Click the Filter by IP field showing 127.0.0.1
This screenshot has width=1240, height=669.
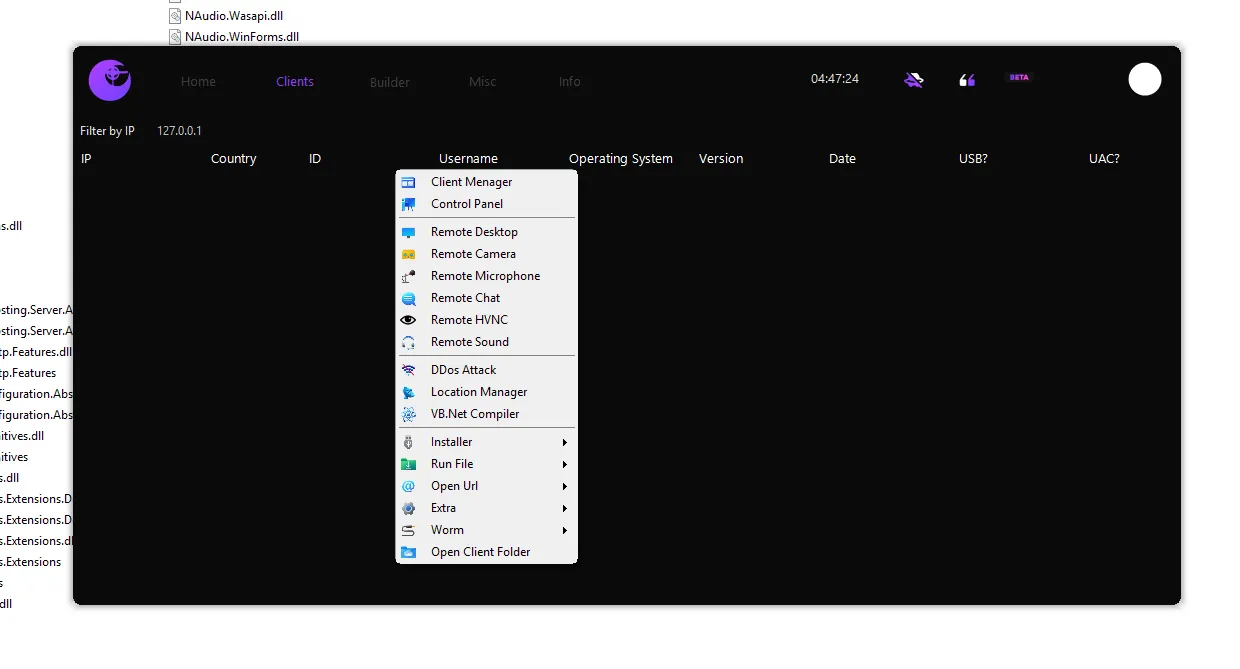[180, 131]
